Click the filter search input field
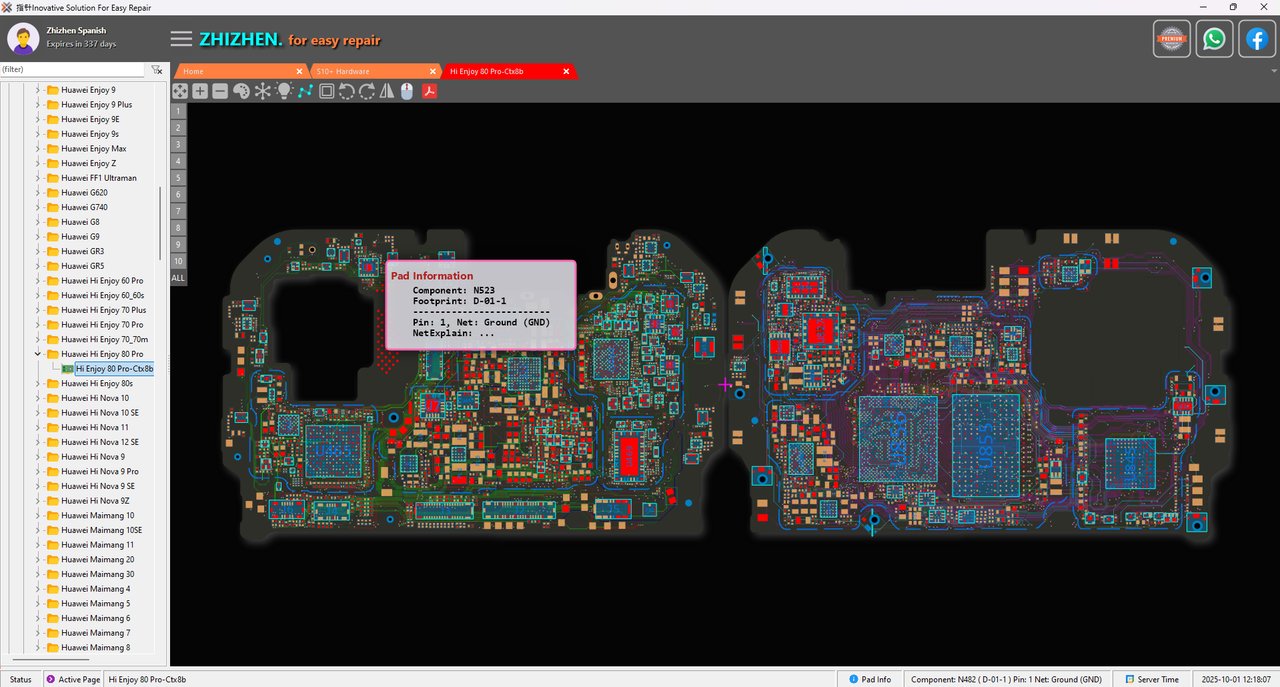Image resolution: width=1280 pixels, height=687 pixels. [x=72, y=70]
